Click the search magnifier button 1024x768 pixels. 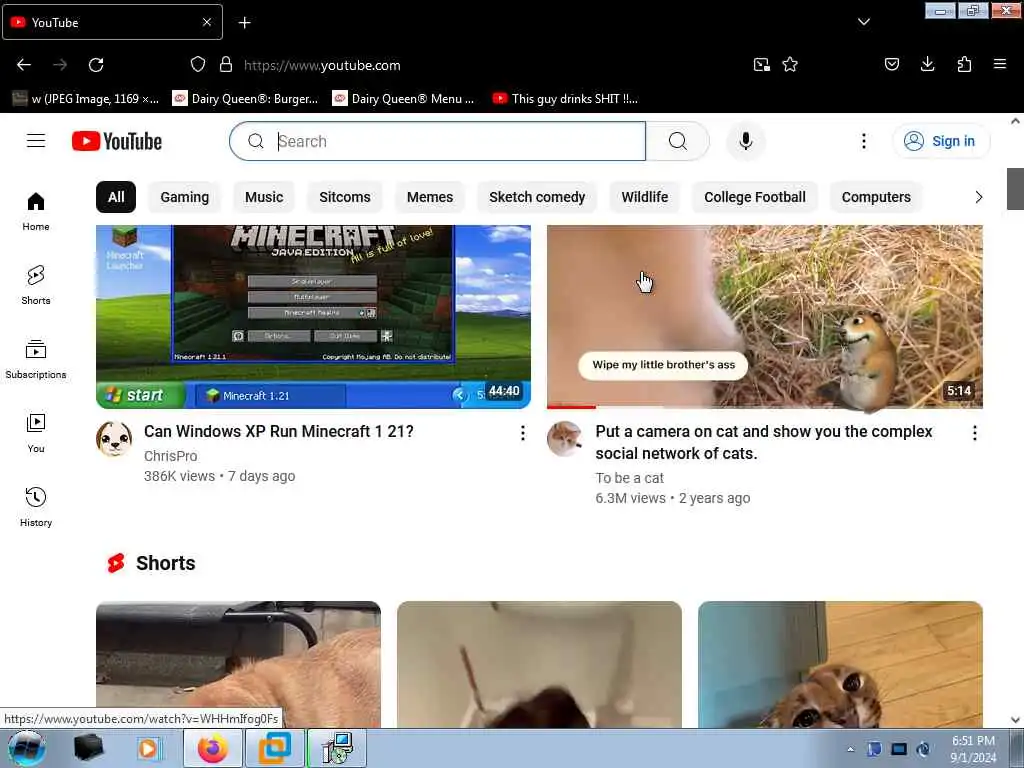pyautogui.click(x=677, y=141)
